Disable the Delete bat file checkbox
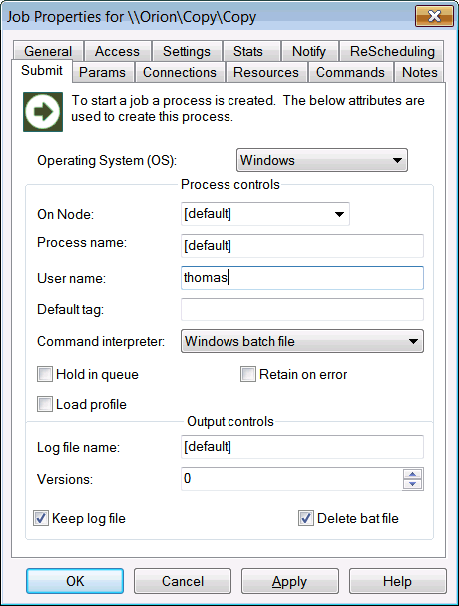The height and width of the screenshot is (606, 459). point(306,518)
